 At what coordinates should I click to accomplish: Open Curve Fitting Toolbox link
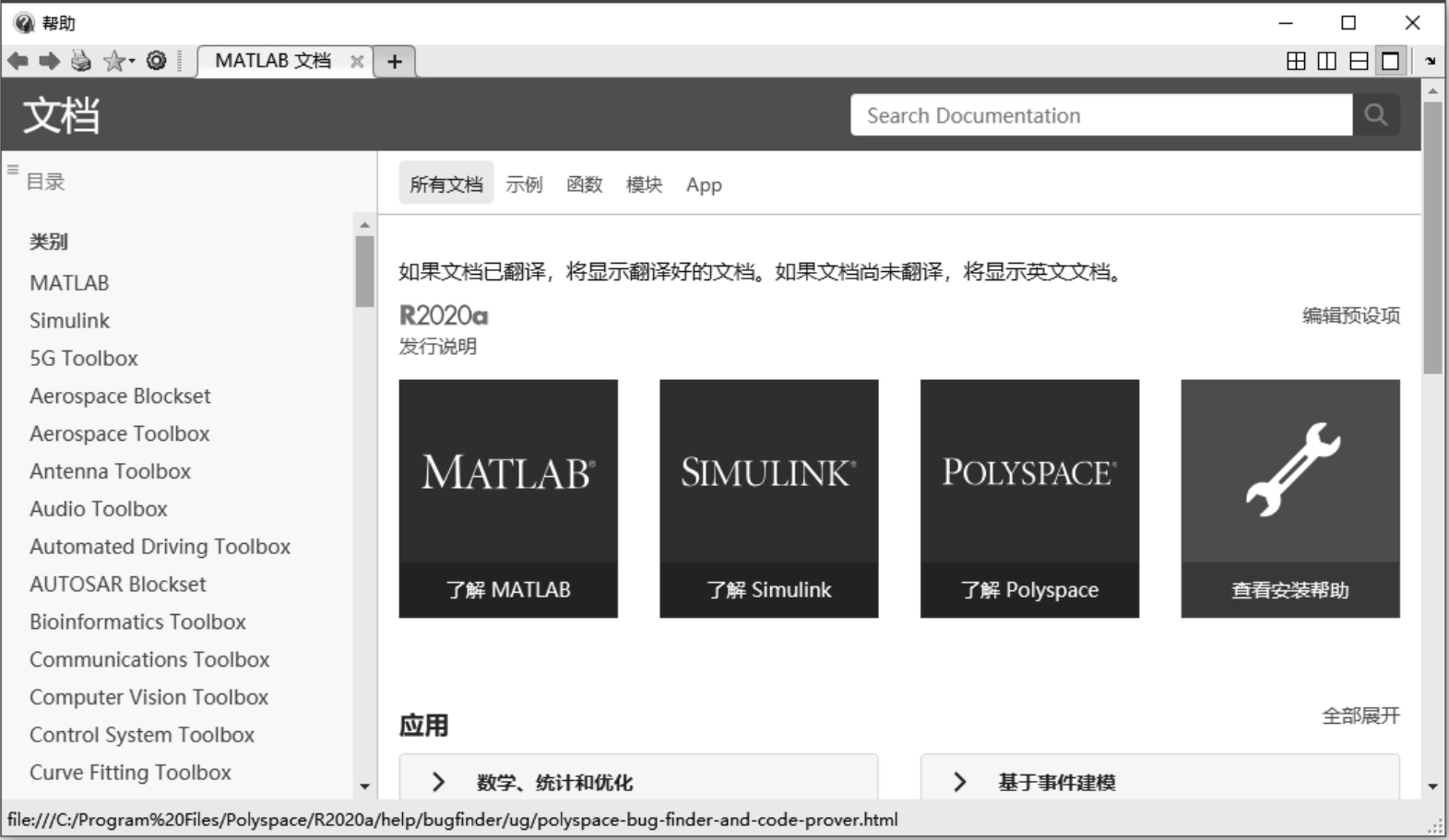click(x=130, y=773)
